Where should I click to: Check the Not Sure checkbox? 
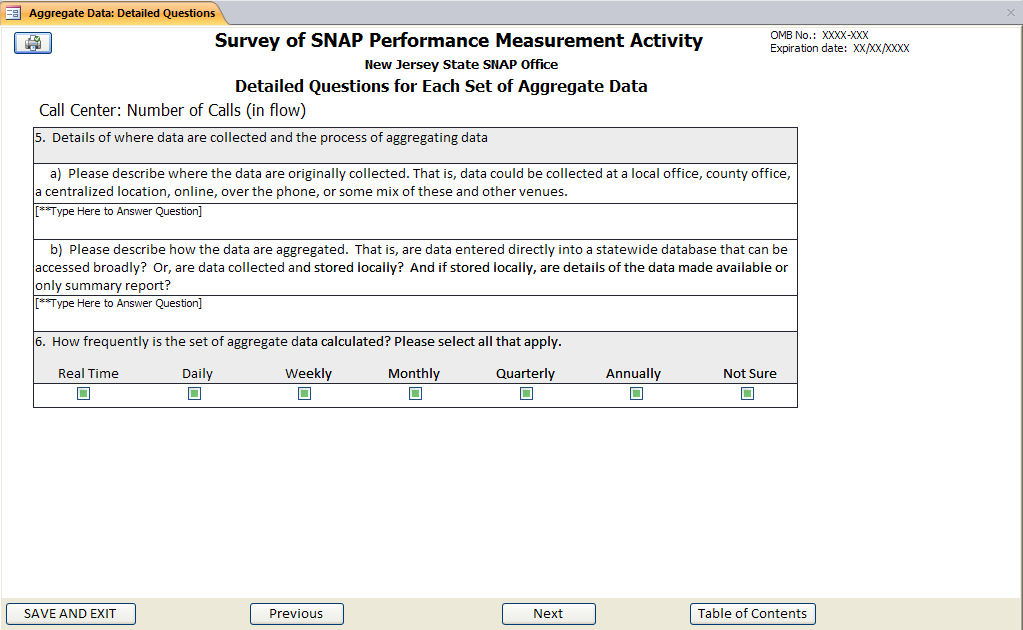747,394
